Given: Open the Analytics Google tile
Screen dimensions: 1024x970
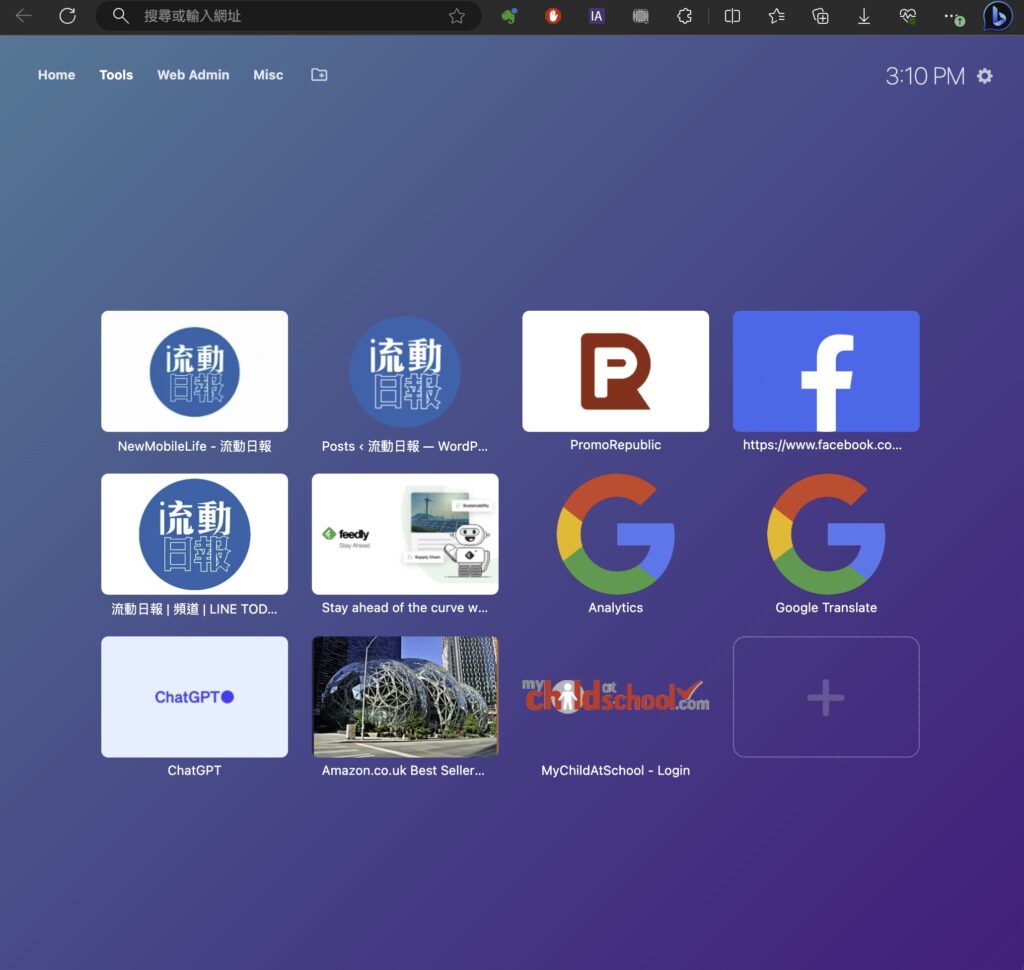Looking at the screenshot, I should (x=615, y=534).
